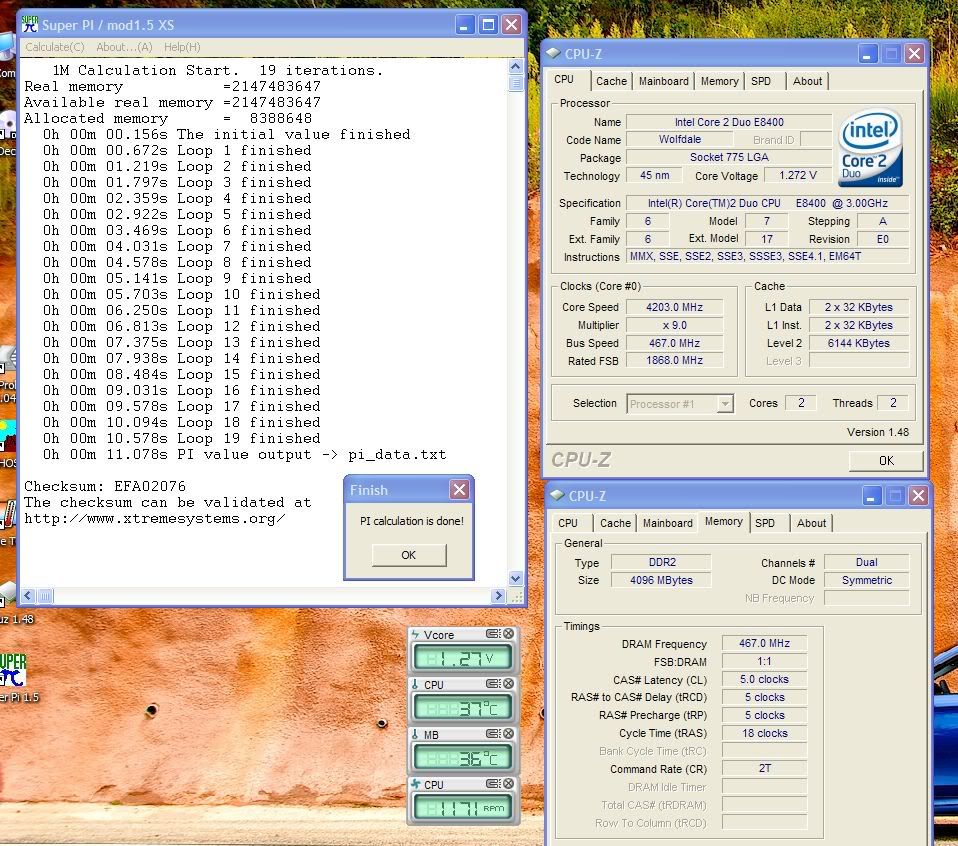Click the Level 2 6144 KBytes value
The width and height of the screenshot is (958, 846).
pyautogui.click(x=858, y=343)
